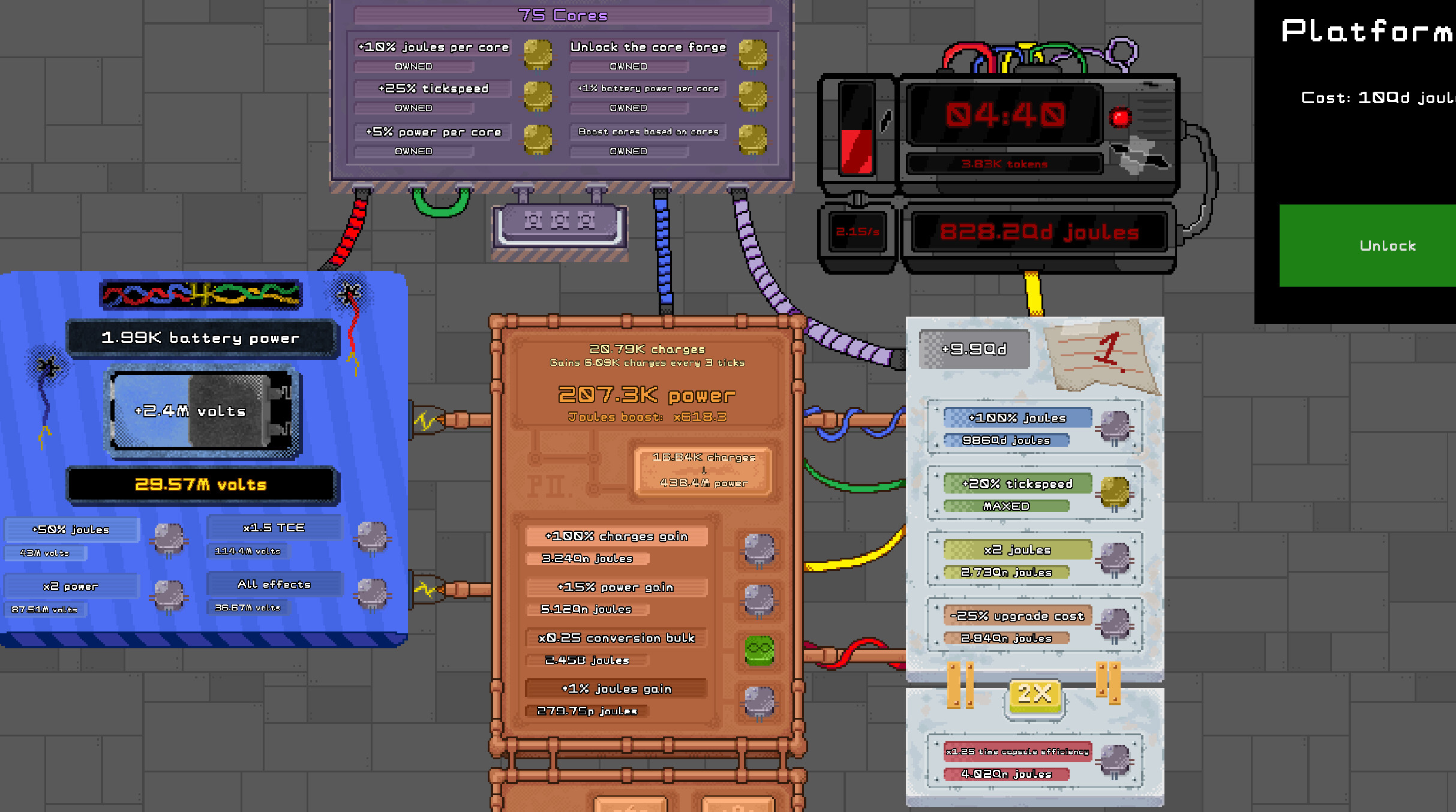Click the 828.2Qd joules display

1039,232
